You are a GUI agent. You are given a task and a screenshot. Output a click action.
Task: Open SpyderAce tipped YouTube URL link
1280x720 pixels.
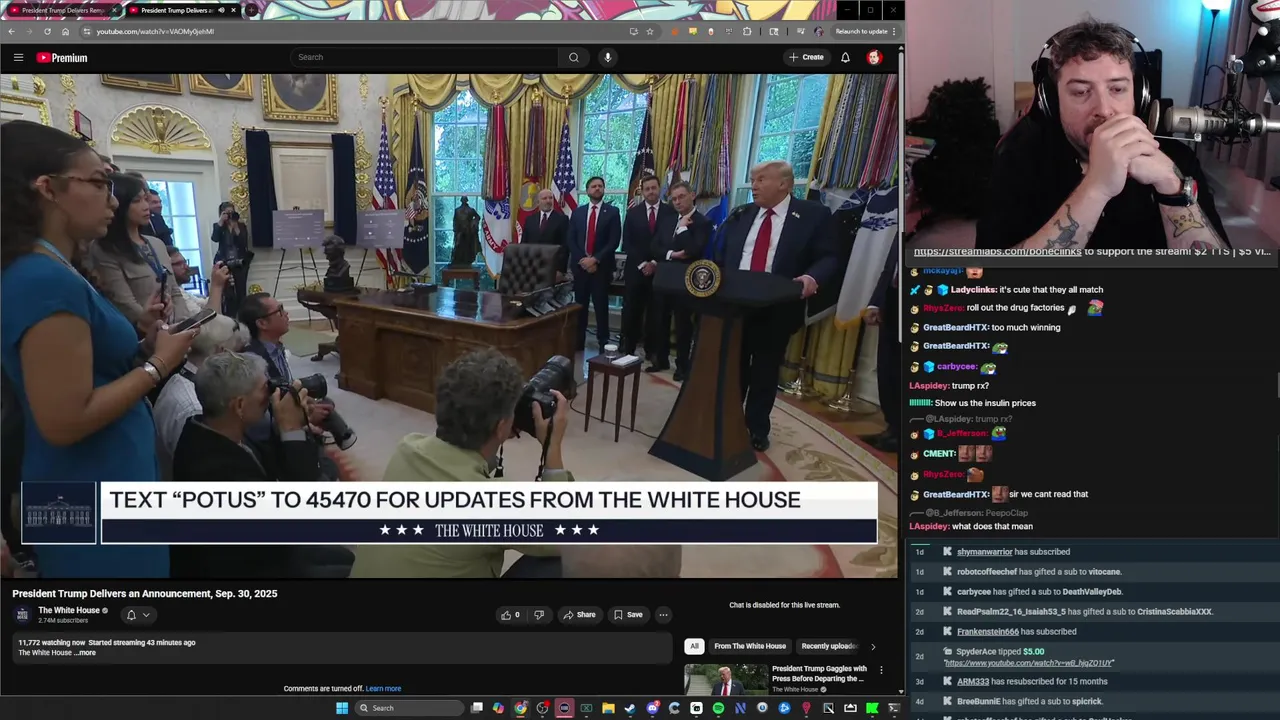[1028, 663]
